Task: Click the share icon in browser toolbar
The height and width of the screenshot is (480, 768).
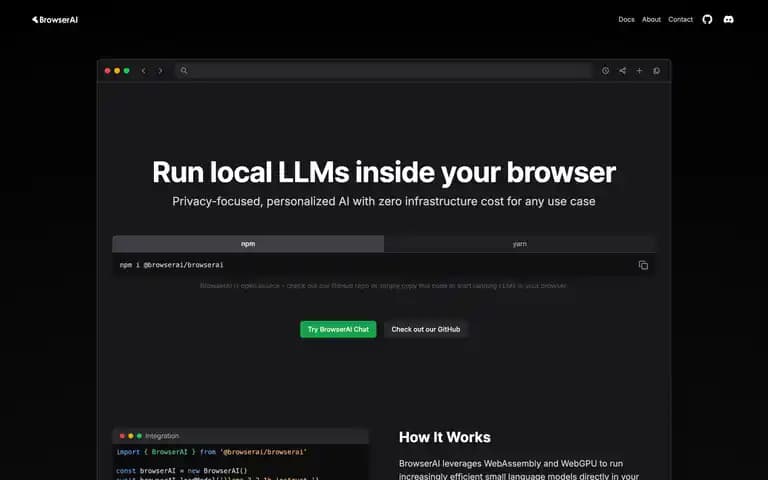Action: point(622,71)
